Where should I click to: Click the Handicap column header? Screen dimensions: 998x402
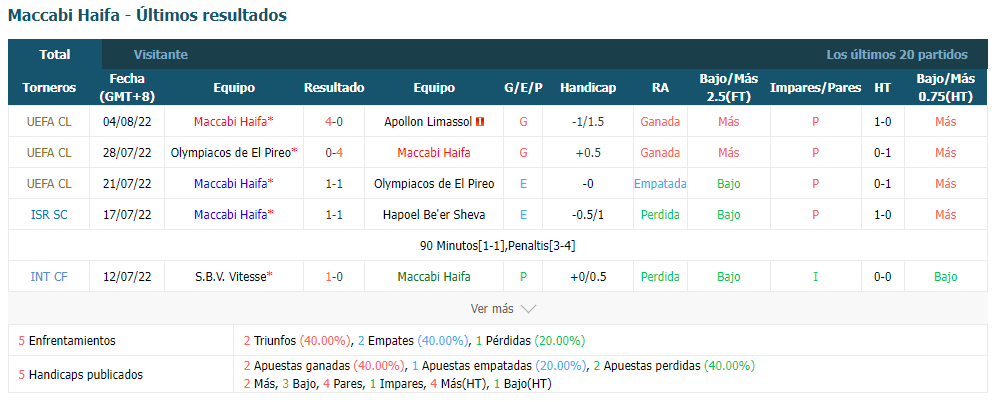[x=588, y=88]
